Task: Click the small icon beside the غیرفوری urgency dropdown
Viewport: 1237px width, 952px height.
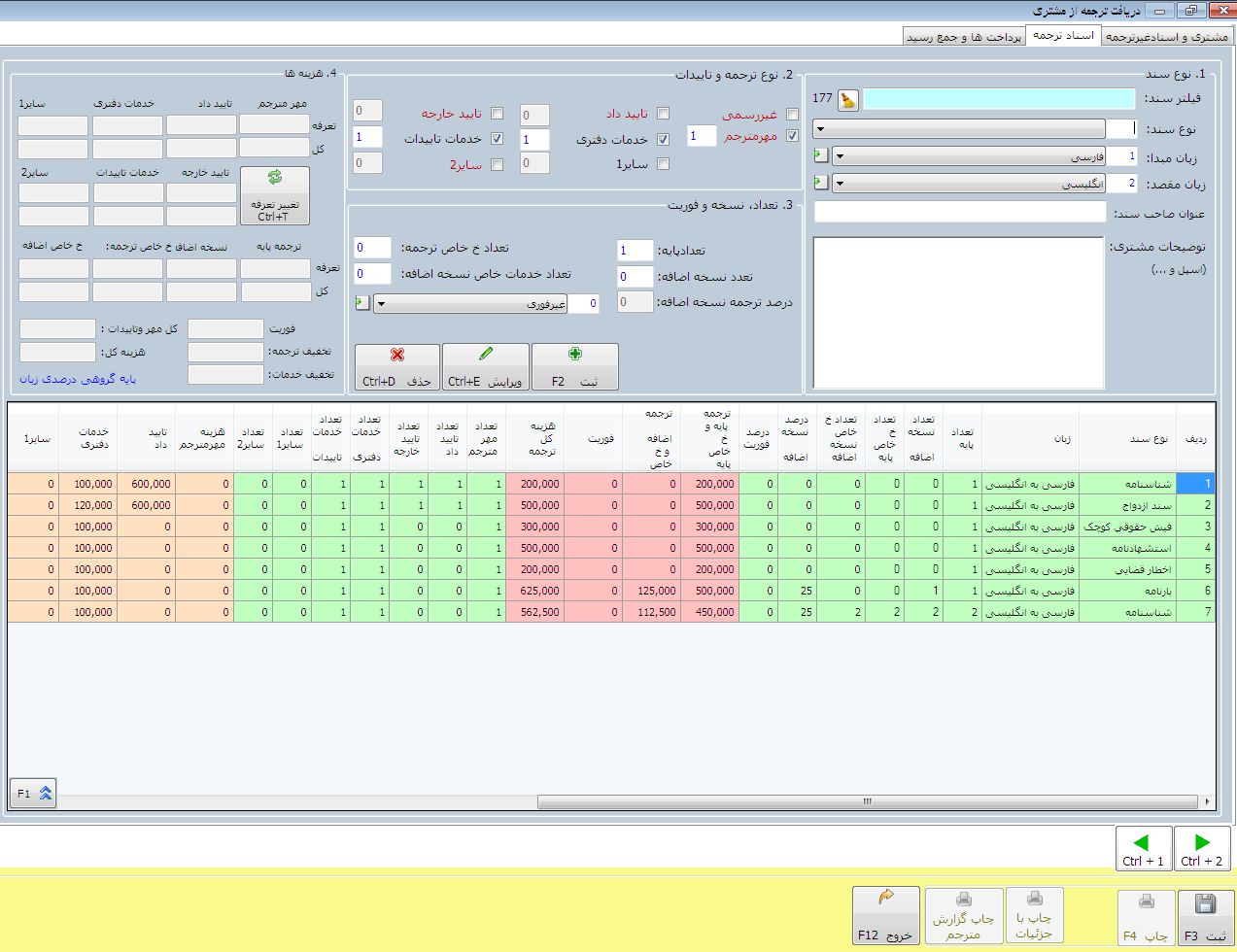Action: pos(362,303)
